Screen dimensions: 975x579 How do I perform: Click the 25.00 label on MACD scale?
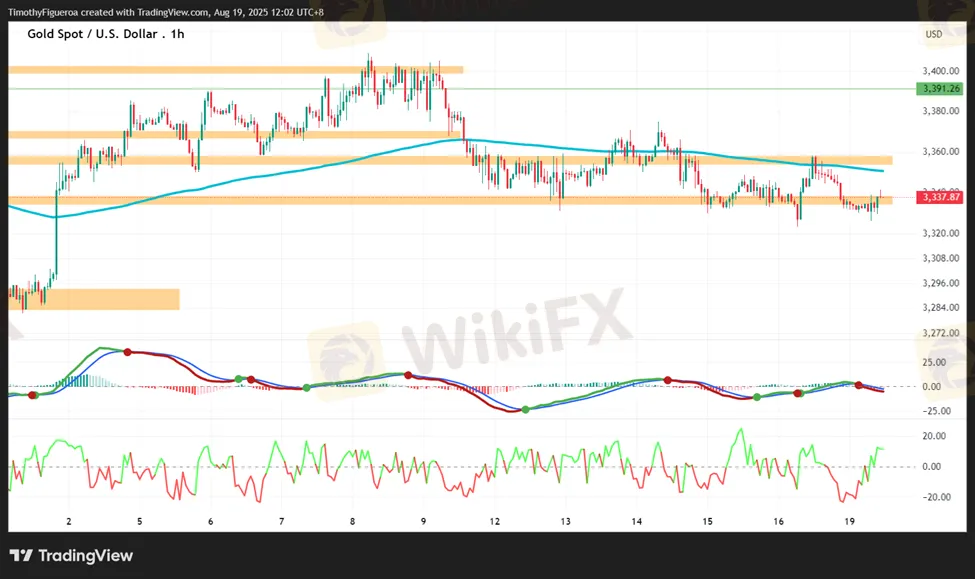[935, 363]
